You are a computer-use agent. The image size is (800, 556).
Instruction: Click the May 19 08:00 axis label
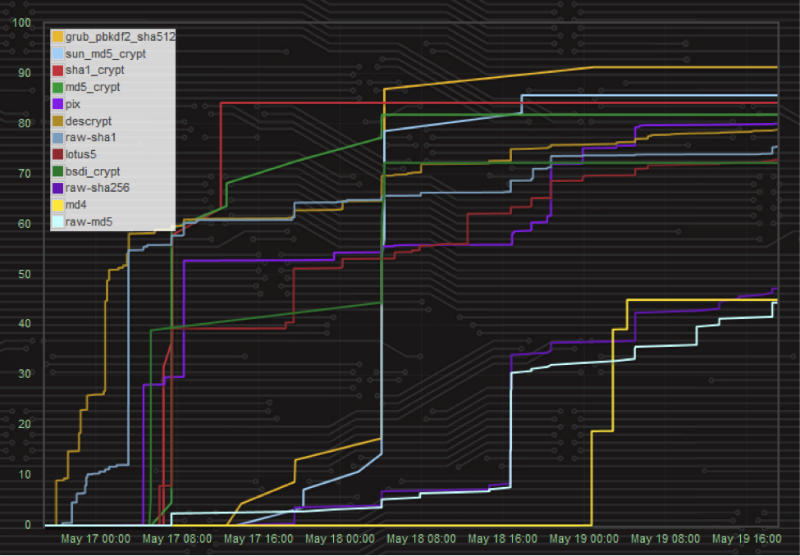point(665,539)
